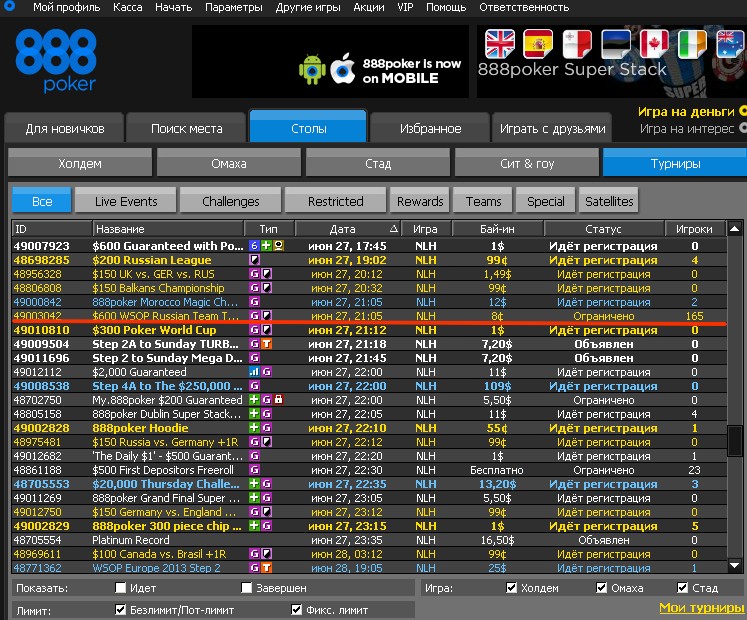Image resolution: width=747 pixels, height=620 pixels.
Task: Switch to the Избранное tab
Action: click(x=430, y=128)
